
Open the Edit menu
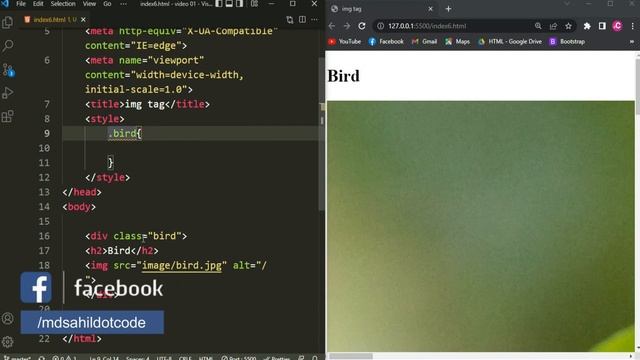pyautogui.click(x=38, y=4)
